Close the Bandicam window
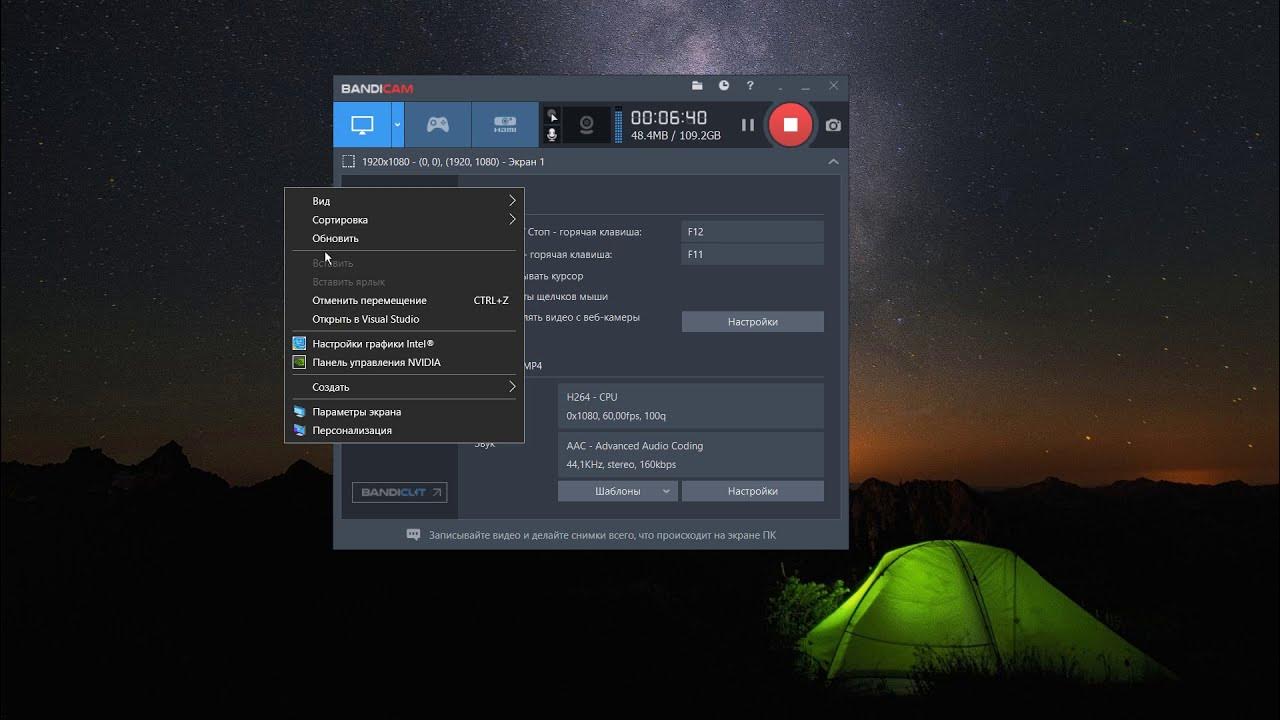The height and width of the screenshot is (720, 1280). coord(833,87)
